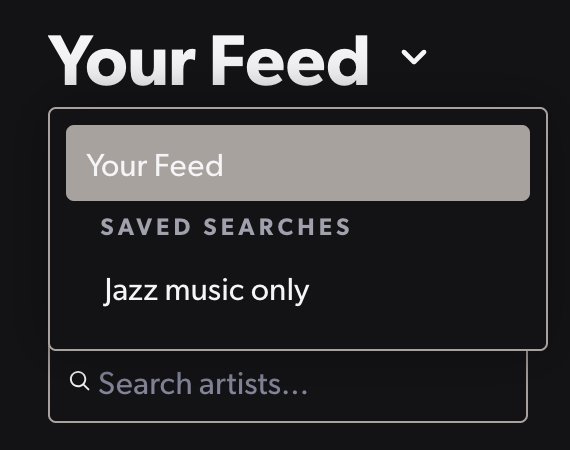Click the large Your Feed heading
570x450 pixels.
pyautogui.click(x=208, y=60)
